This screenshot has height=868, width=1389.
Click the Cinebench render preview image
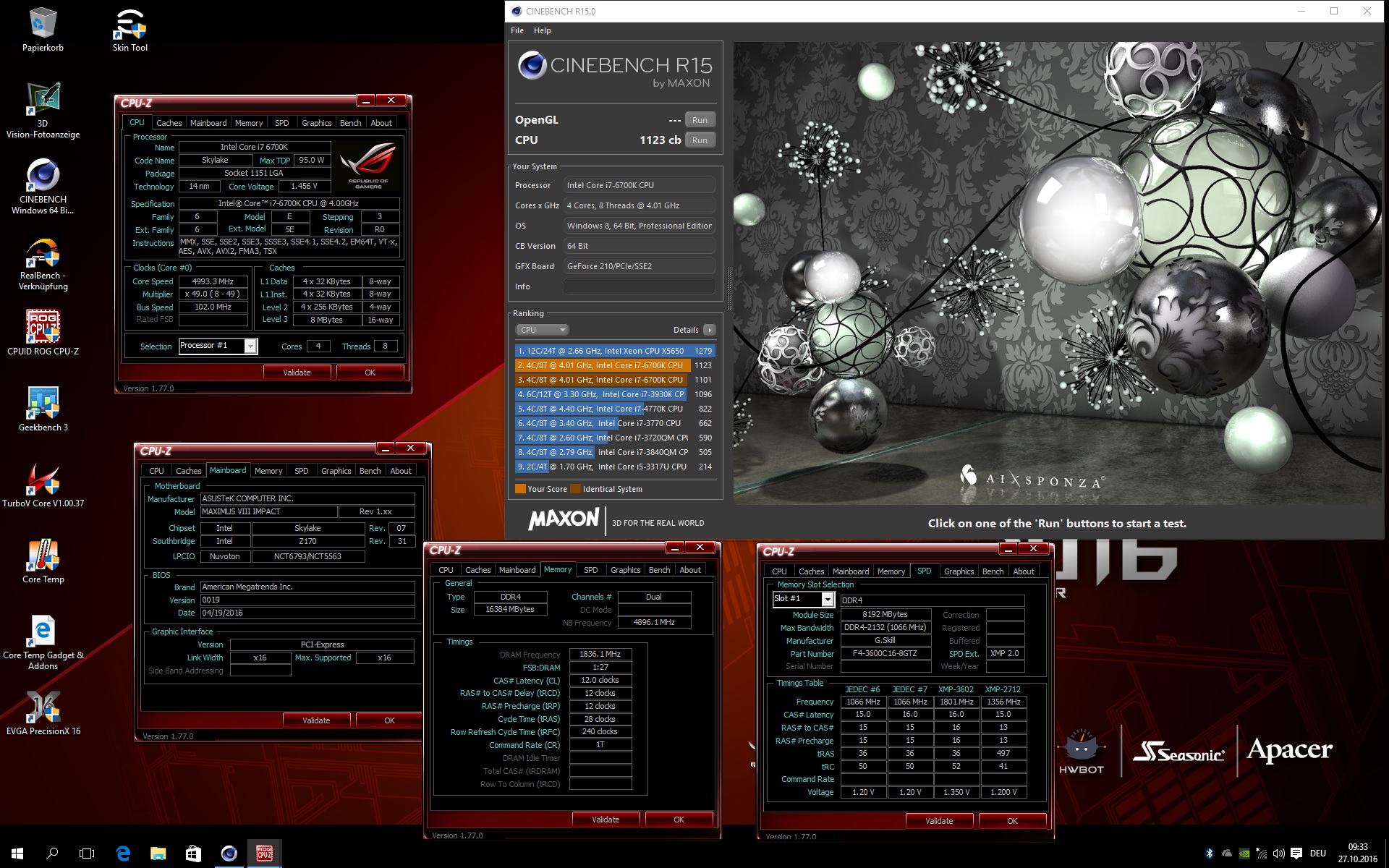1057,273
